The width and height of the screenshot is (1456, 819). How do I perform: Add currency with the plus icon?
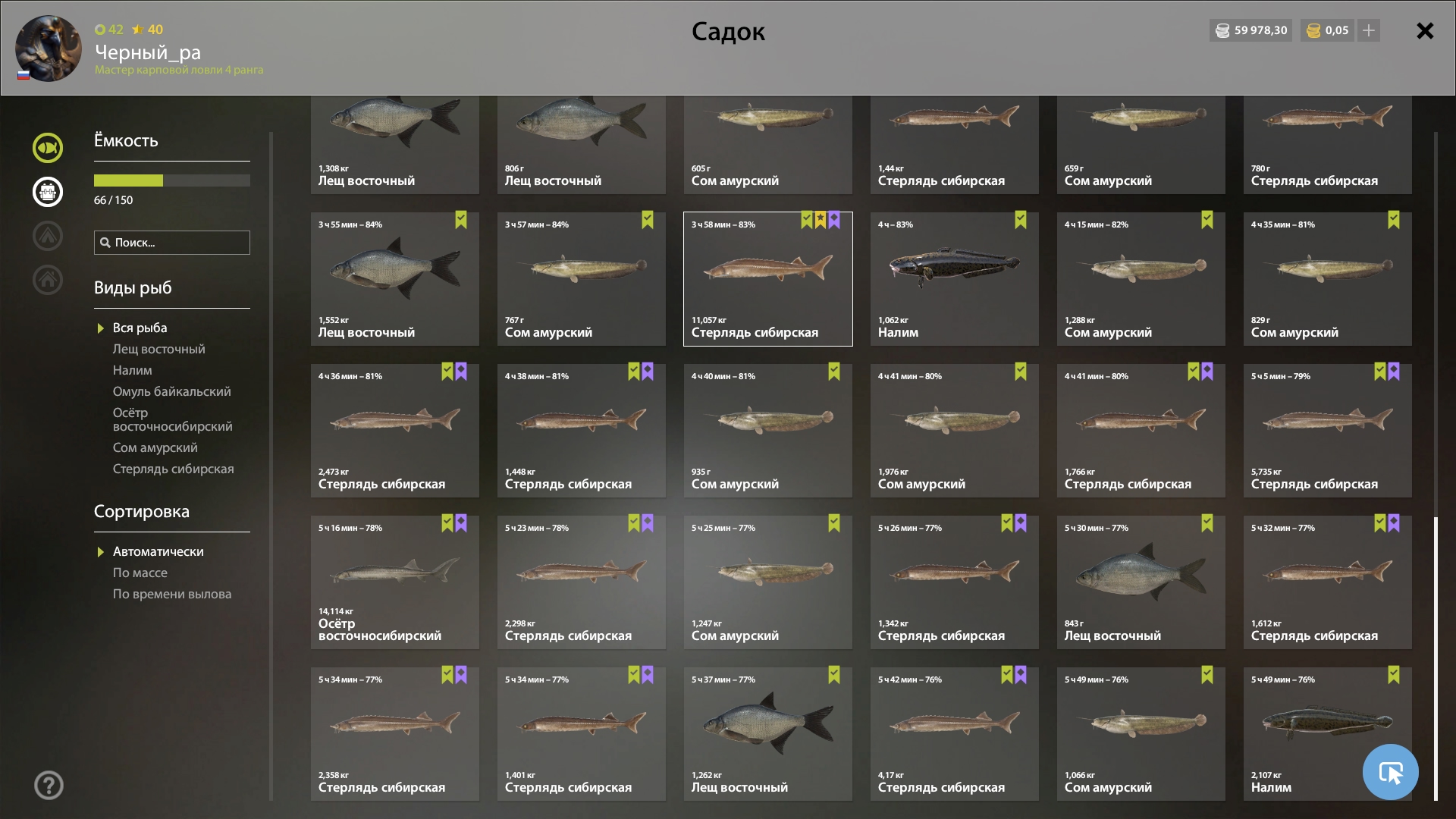click(1369, 30)
